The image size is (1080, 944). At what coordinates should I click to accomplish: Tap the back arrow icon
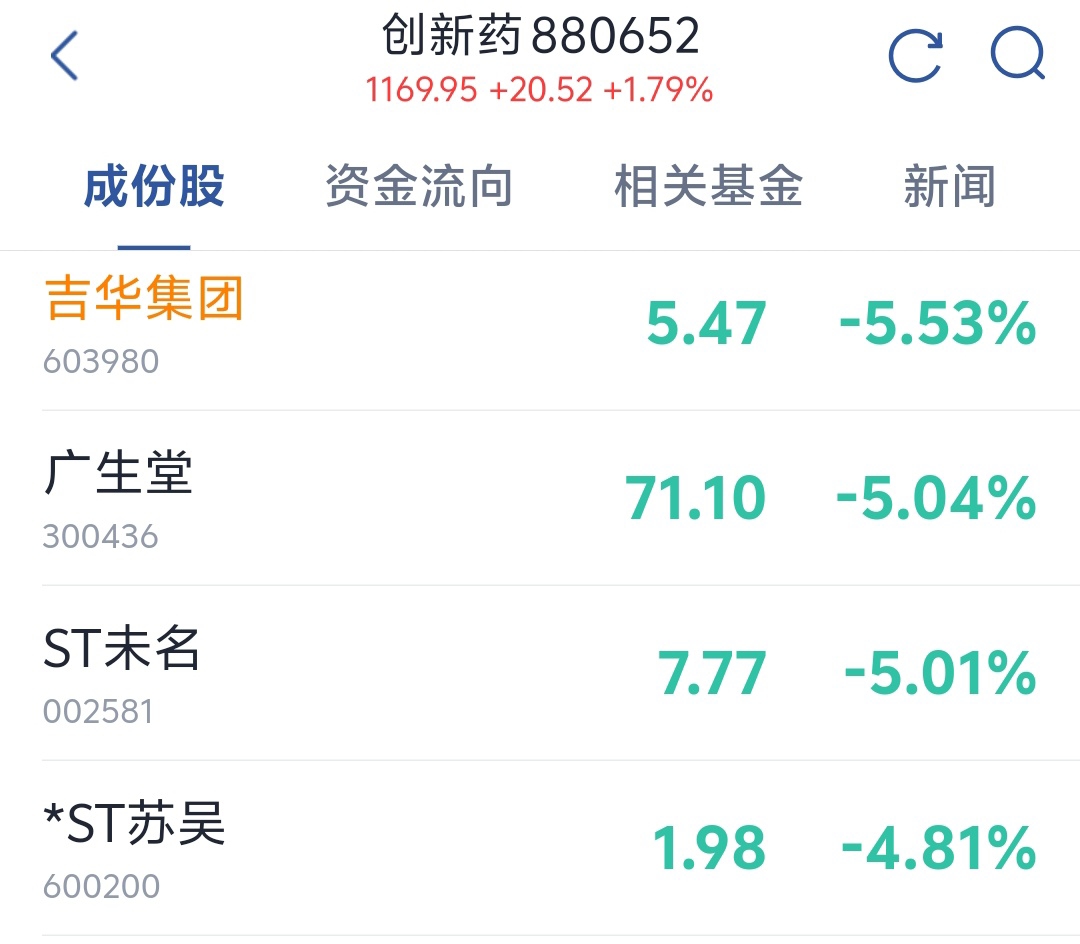point(65,55)
